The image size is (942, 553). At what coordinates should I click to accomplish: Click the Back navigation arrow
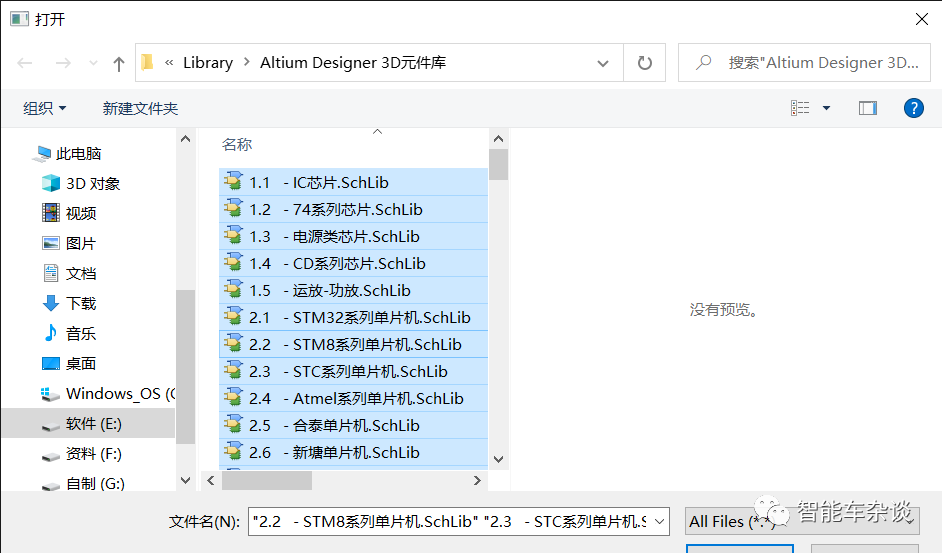[x=25, y=63]
